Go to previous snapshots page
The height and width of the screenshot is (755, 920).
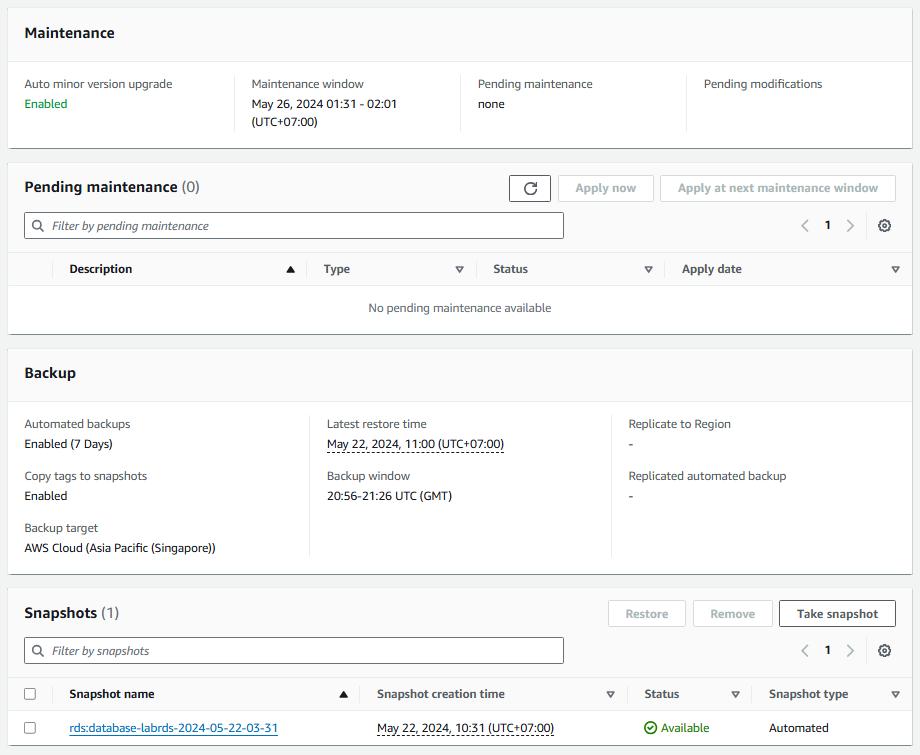[x=805, y=651]
